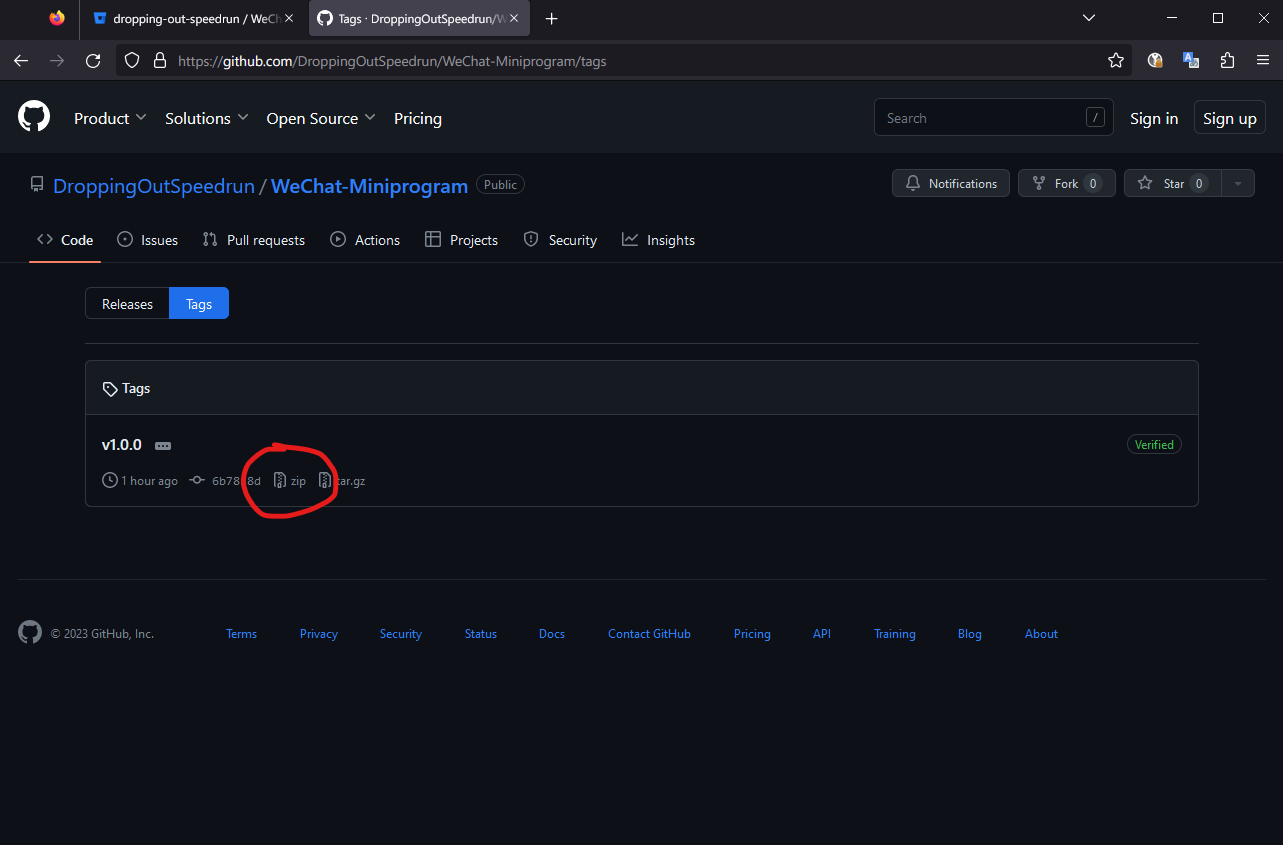Open the About footer link
The image size is (1283, 845).
1041,634
